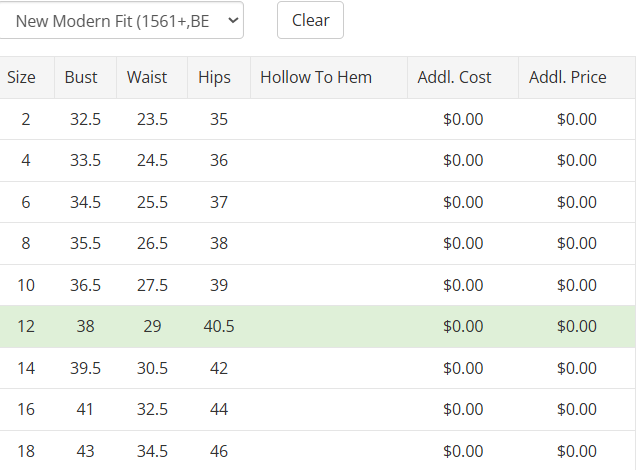Click the Bust column header
This screenshot has height=470, width=641.
[x=82, y=78]
